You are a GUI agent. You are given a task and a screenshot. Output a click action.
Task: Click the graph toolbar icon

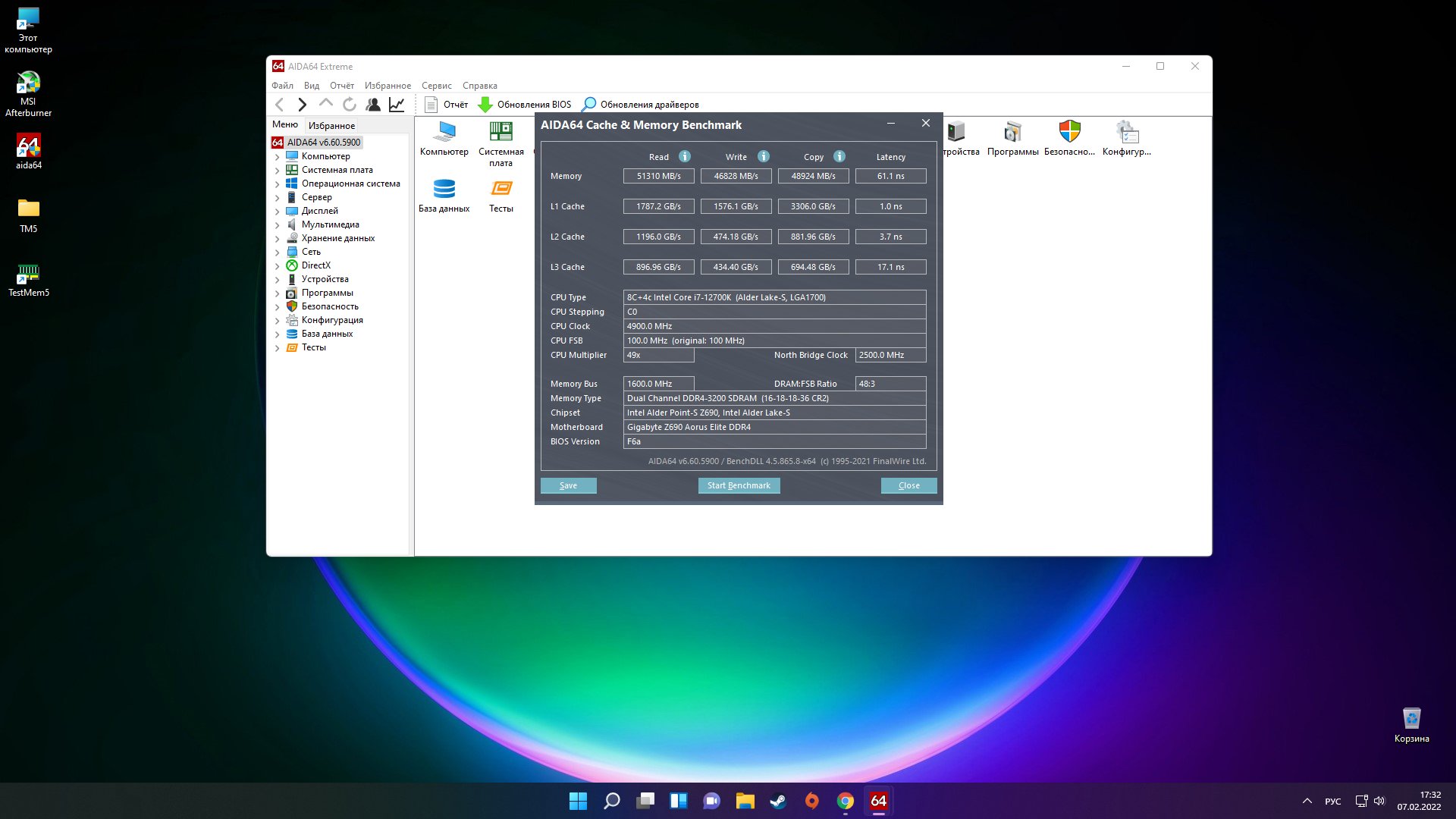(397, 105)
